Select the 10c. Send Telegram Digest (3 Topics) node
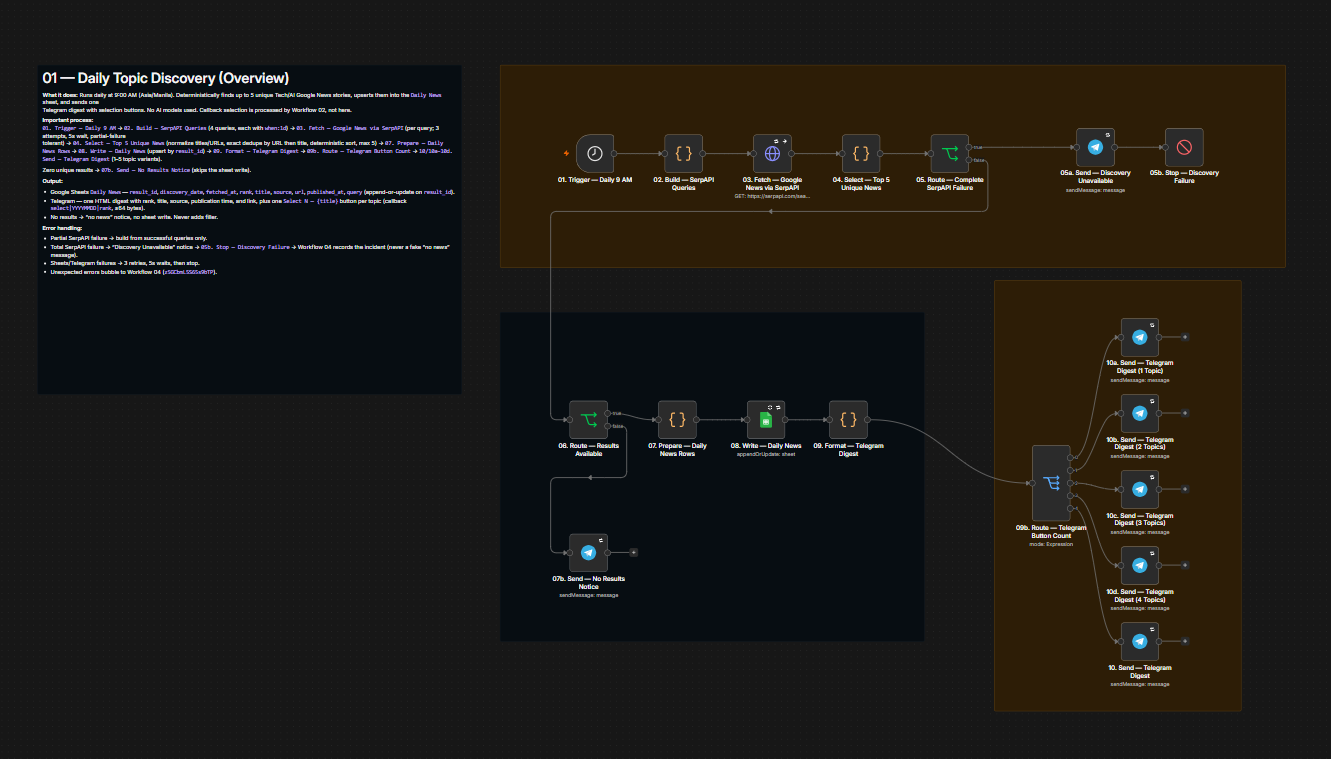The height and width of the screenshot is (759, 1331). click(x=1139, y=489)
